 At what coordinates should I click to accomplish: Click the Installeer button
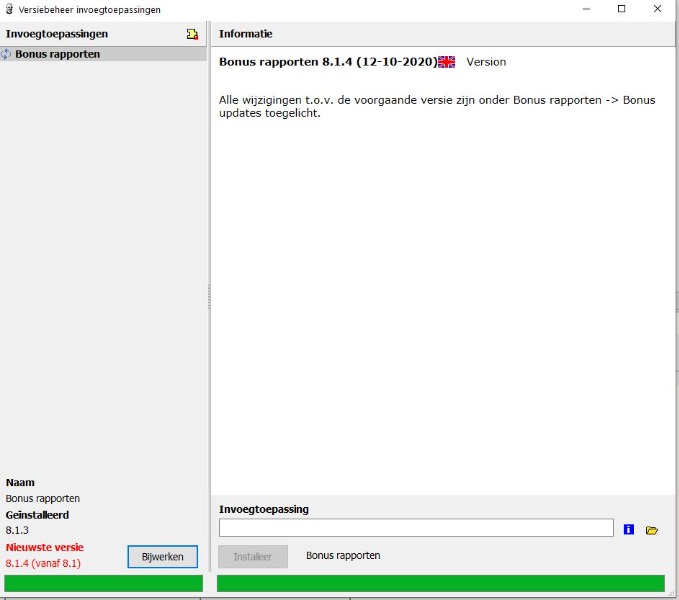pyautogui.click(x=252, y=556)
